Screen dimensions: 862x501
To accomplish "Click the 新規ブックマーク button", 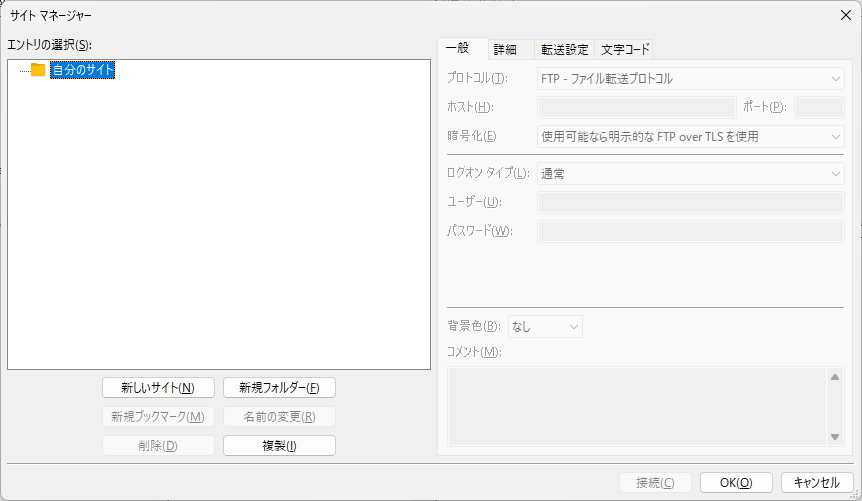I will point(158,417).
